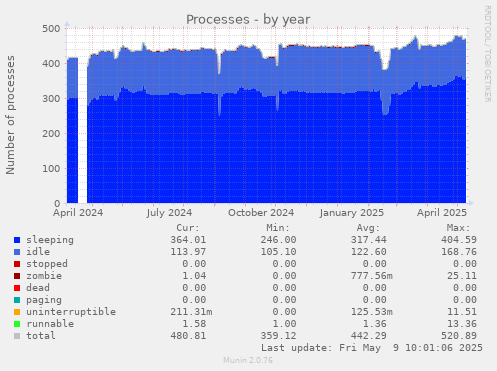Click the zombie legend color swatch
The image size is (497, 371).
point(17,276)
